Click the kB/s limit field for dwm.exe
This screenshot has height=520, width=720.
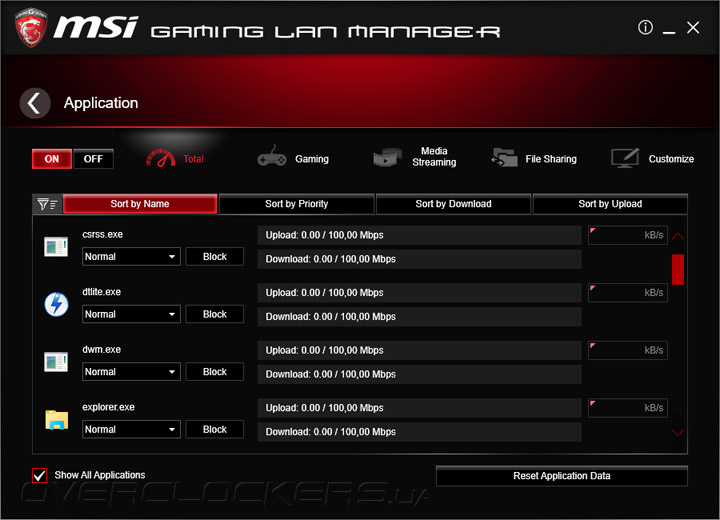coord(628,350)
